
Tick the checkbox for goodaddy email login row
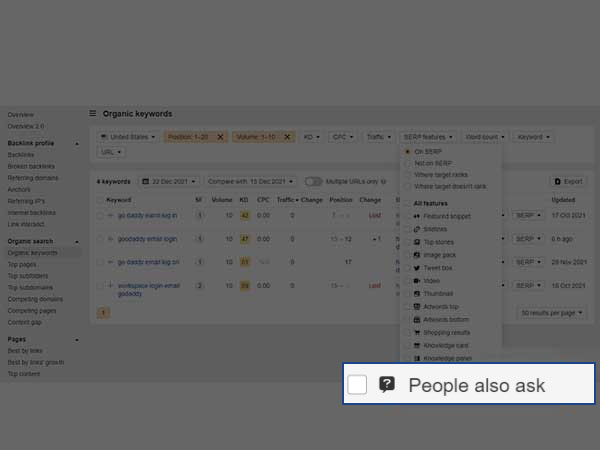click(100, 239)
